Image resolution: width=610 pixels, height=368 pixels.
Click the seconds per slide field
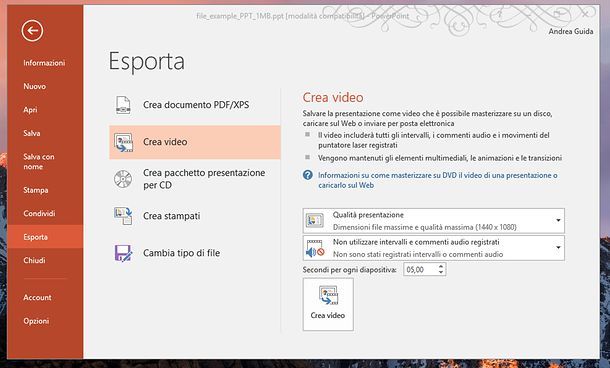420,269
